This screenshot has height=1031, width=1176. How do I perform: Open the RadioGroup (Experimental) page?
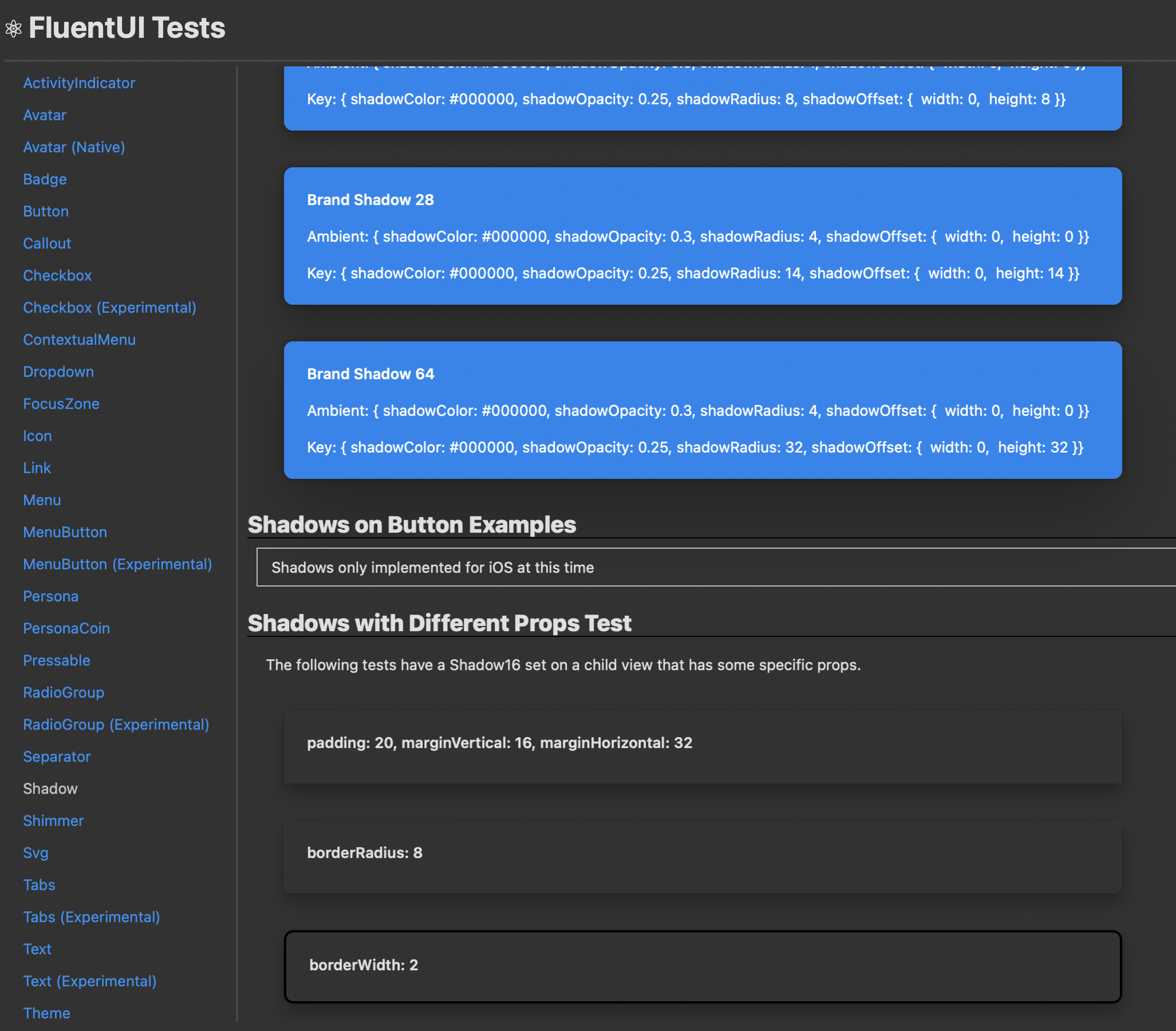116,725
